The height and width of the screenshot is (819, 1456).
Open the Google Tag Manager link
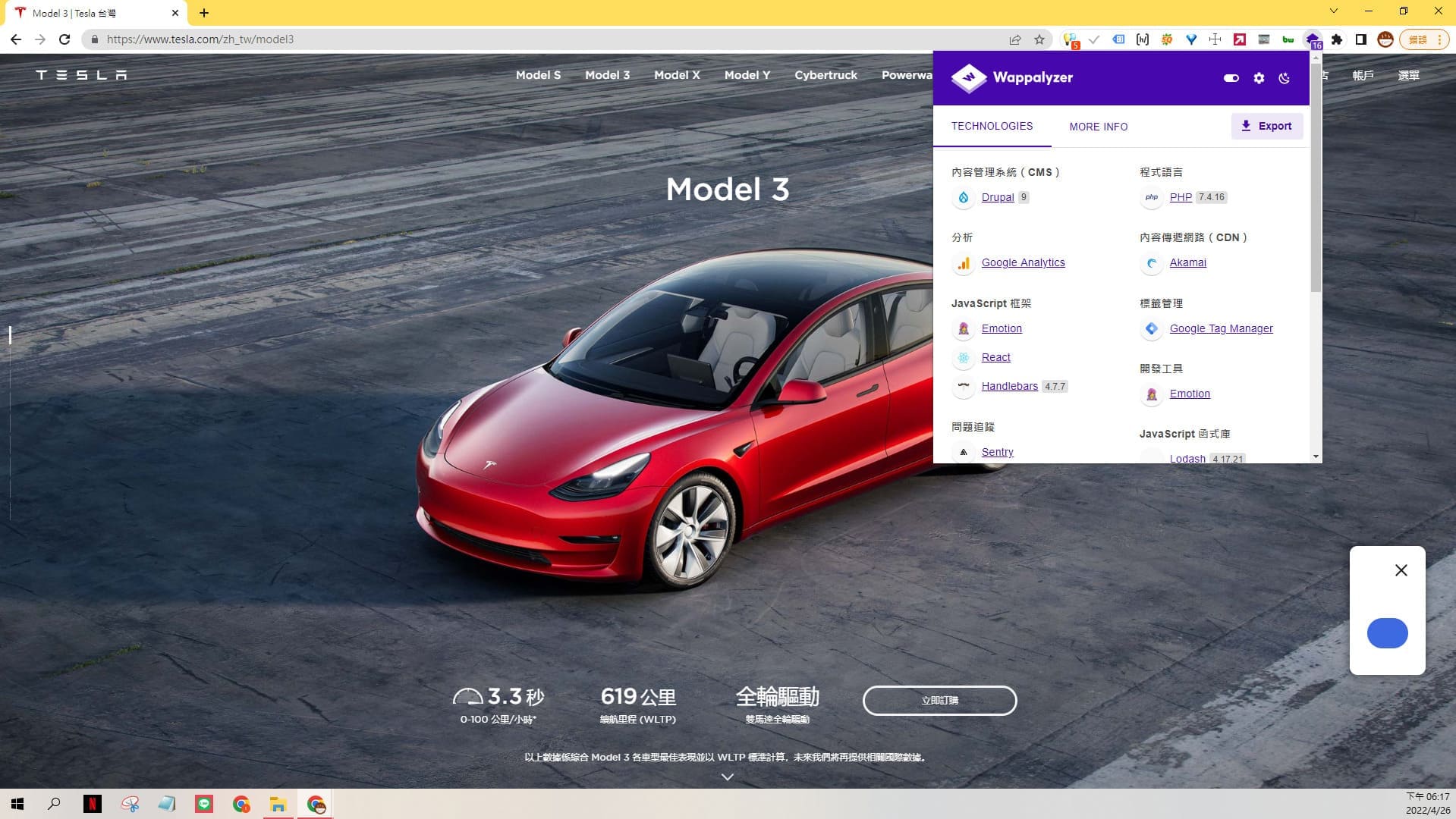(x=1221, y=328)
